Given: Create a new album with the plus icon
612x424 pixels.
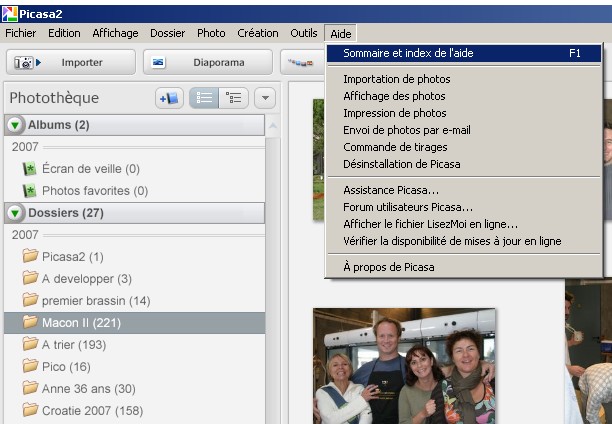Looking at the screenshot, I should point(169,98).
